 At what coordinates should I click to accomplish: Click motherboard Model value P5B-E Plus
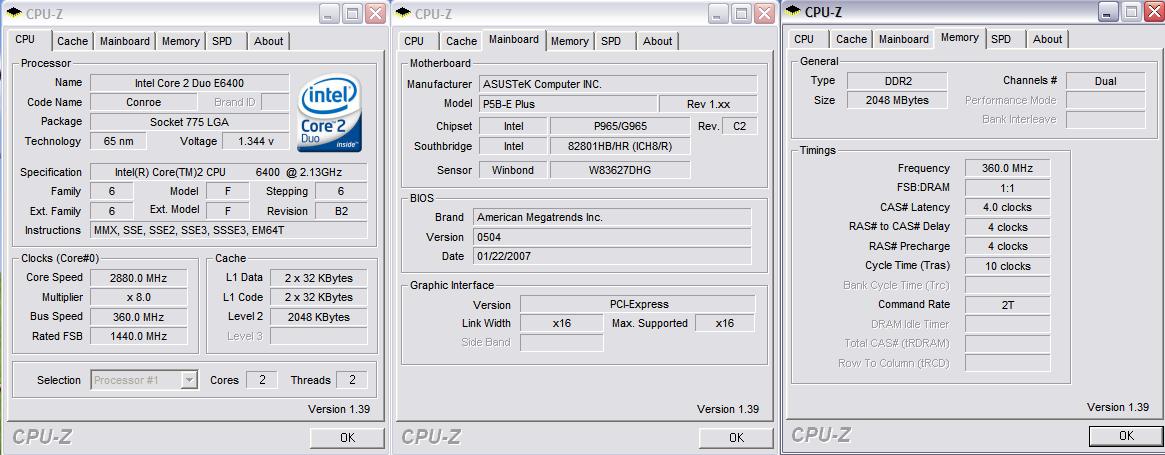[568, 103]
